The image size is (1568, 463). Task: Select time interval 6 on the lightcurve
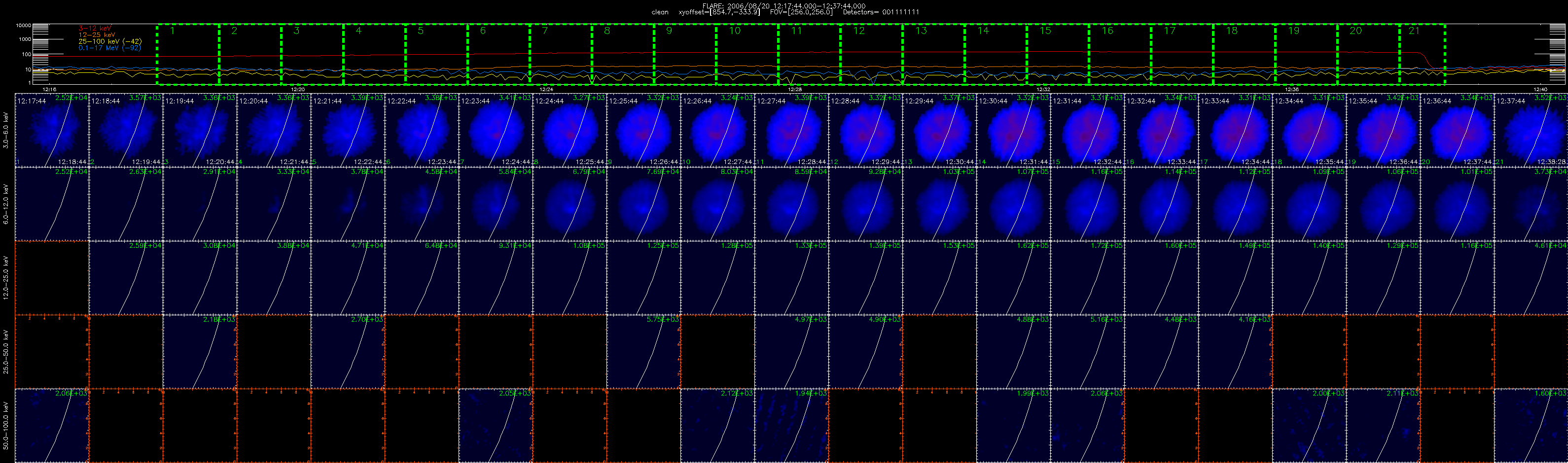(499, 54)
